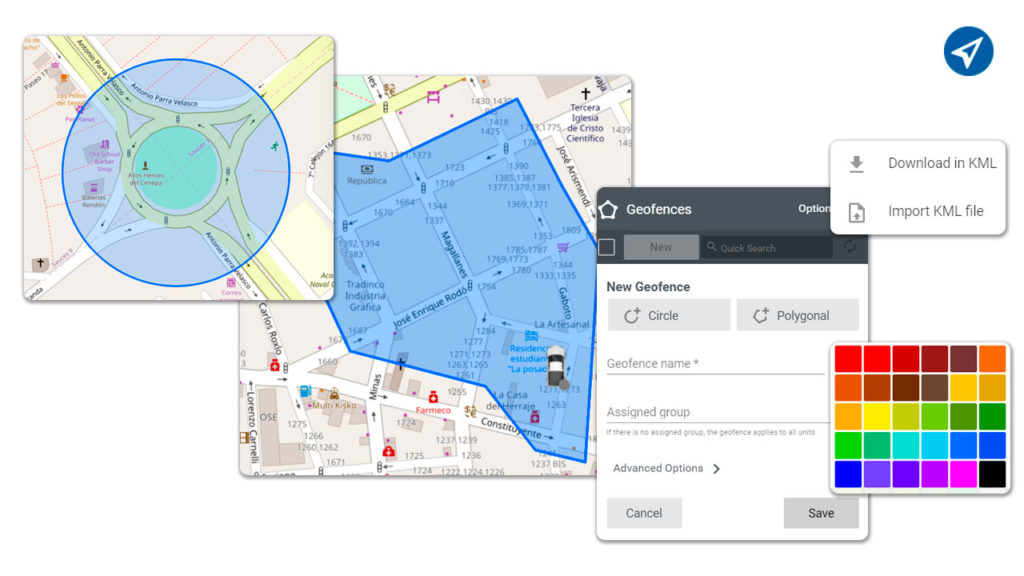Image resolution: width=1024 pixels, height=576 pixels.
Task: Choose Import KML file
Action: [x=918, y=212]
